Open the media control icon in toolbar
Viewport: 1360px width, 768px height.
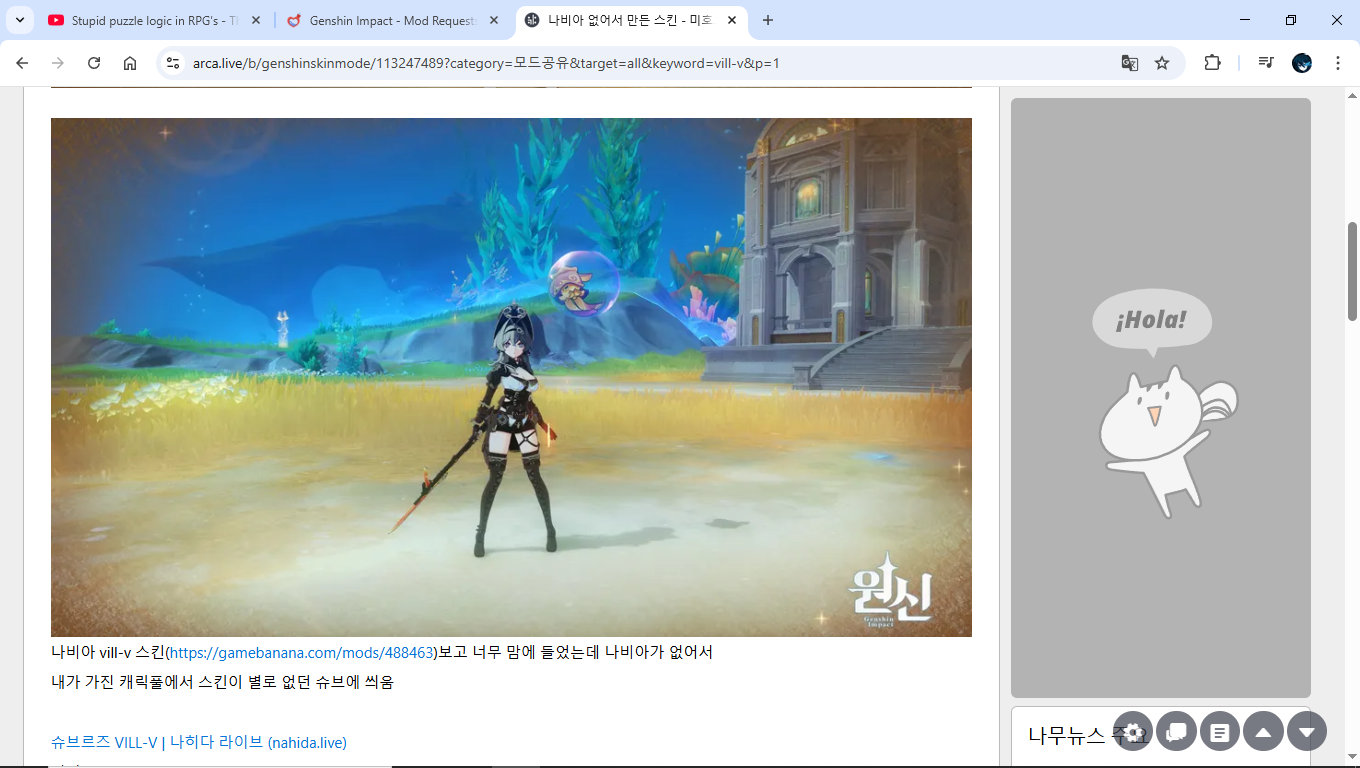pos(1266,63)
